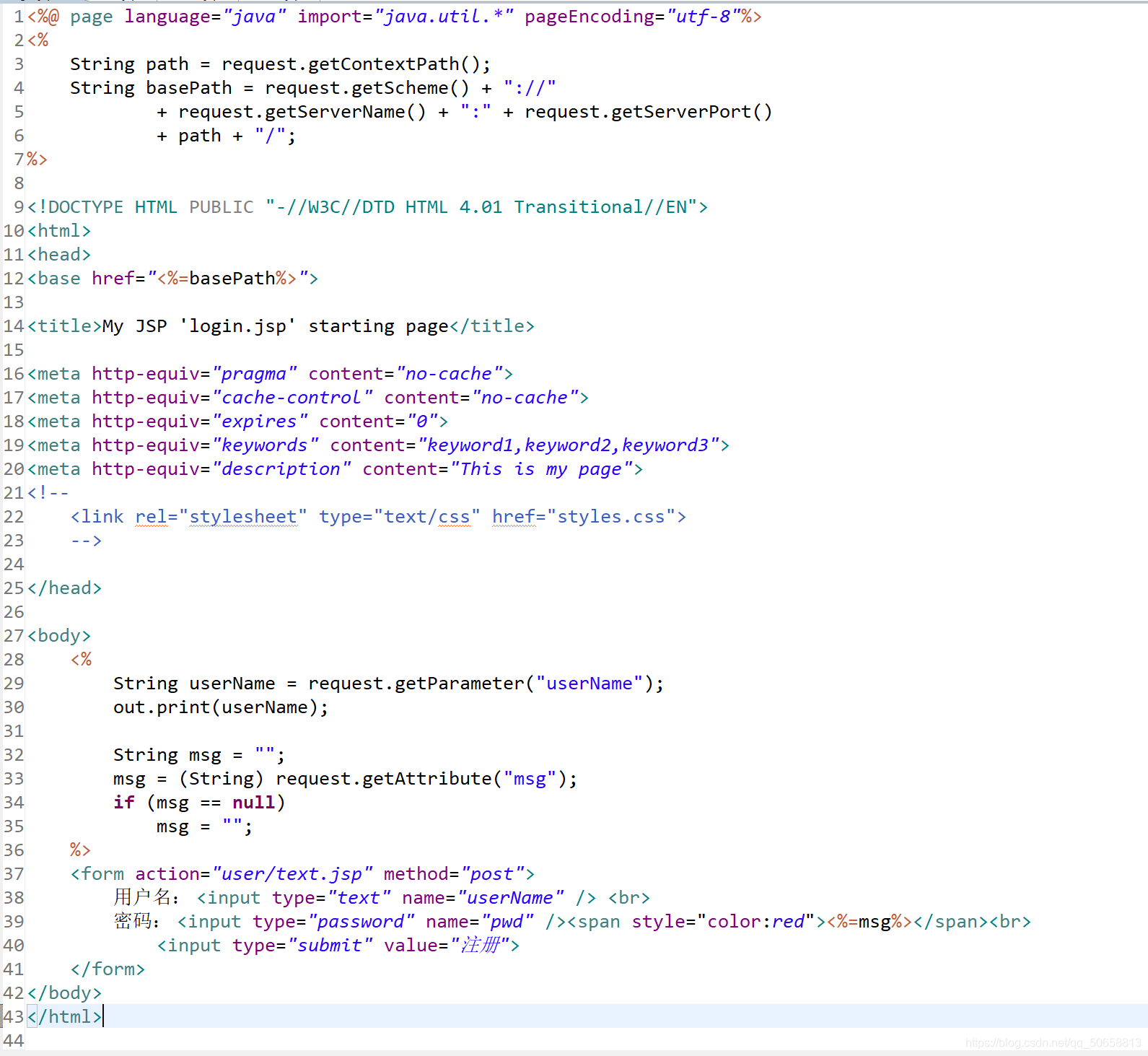Click the closing </html> tag on line 43
Viewport: 1148px width, 1056px height.
64,1017
